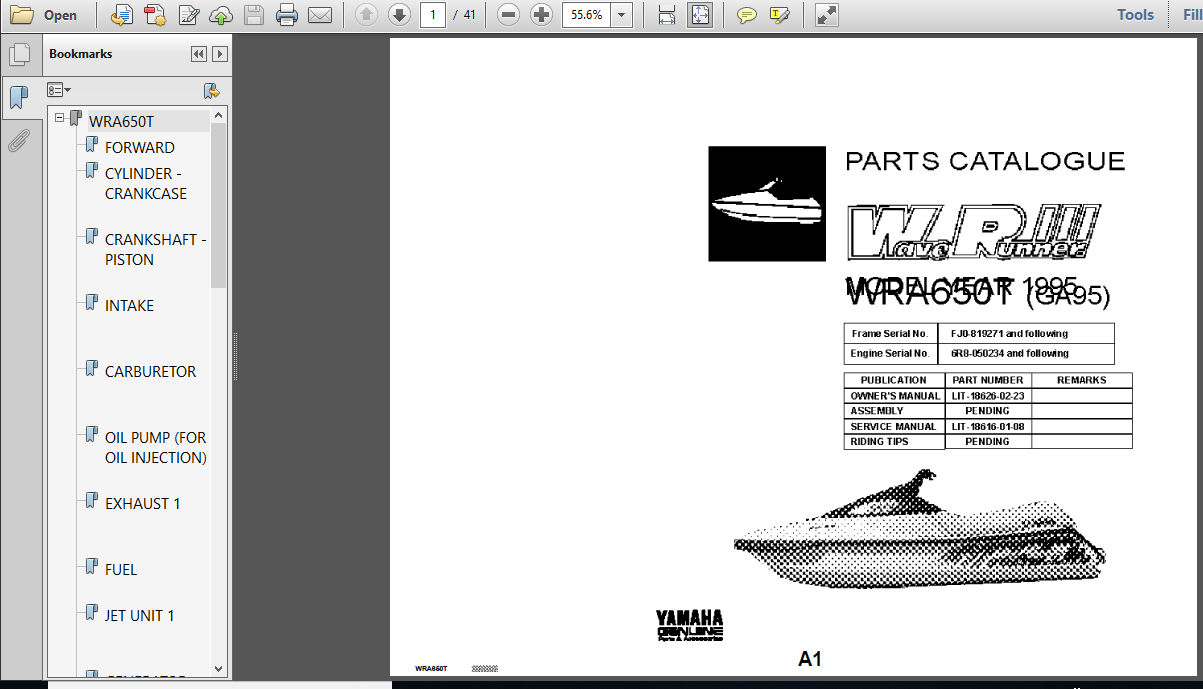1203x689 pixels.
Task: Click the convert/export PDF online icon
Action: click(x=122, y=15)
